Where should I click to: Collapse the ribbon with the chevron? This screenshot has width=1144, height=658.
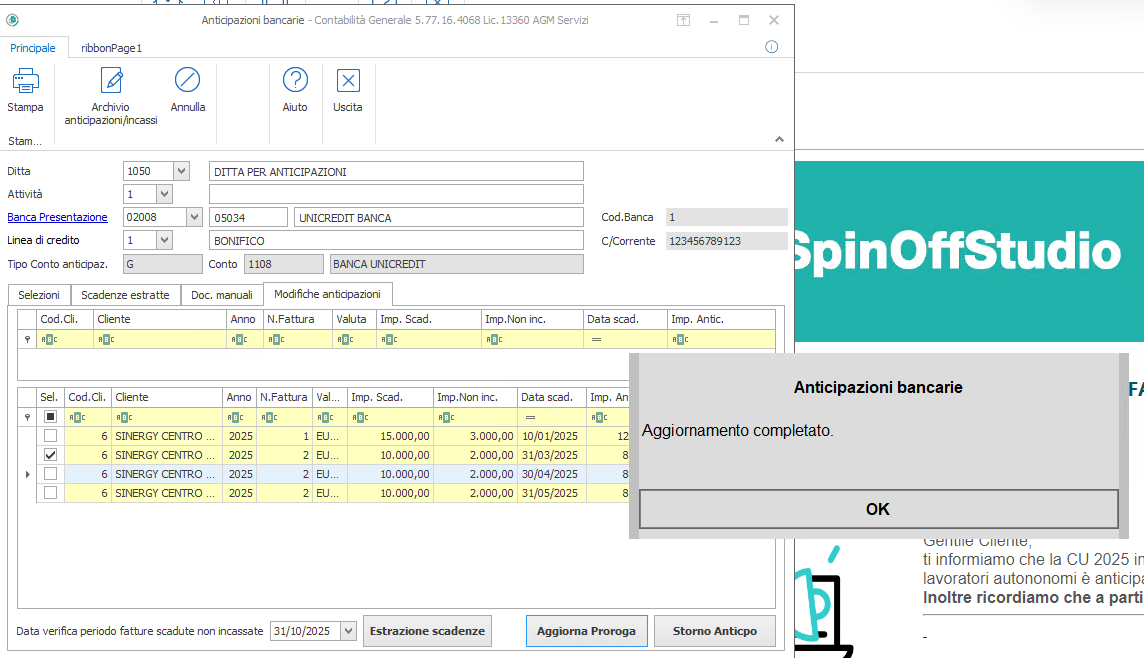pyautogui.click(x=779, y=139)
